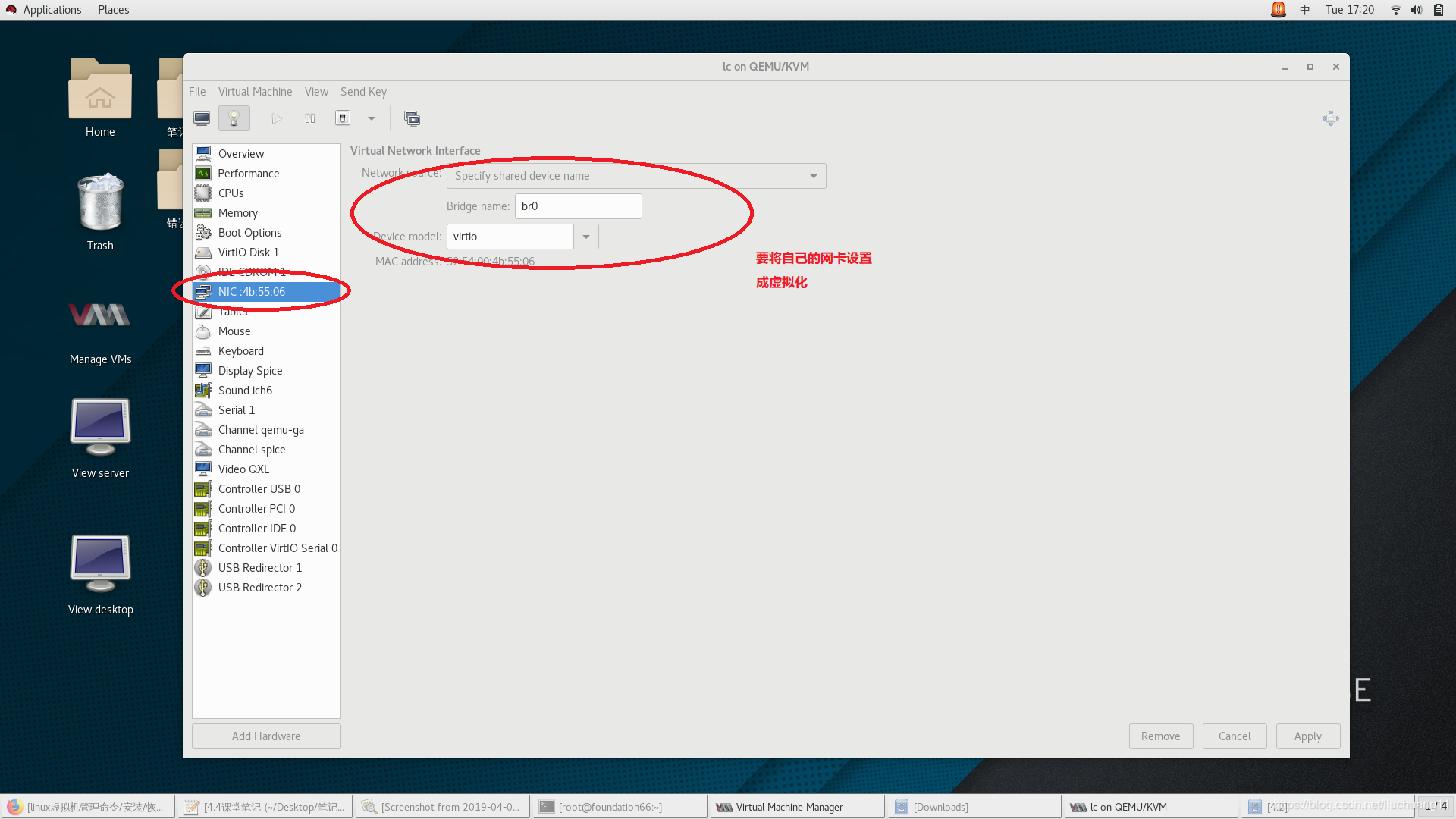This screenshot has width=1456, height=819.
Task: Select USB Redirector 1 entry
Action: tap(266, 568)
